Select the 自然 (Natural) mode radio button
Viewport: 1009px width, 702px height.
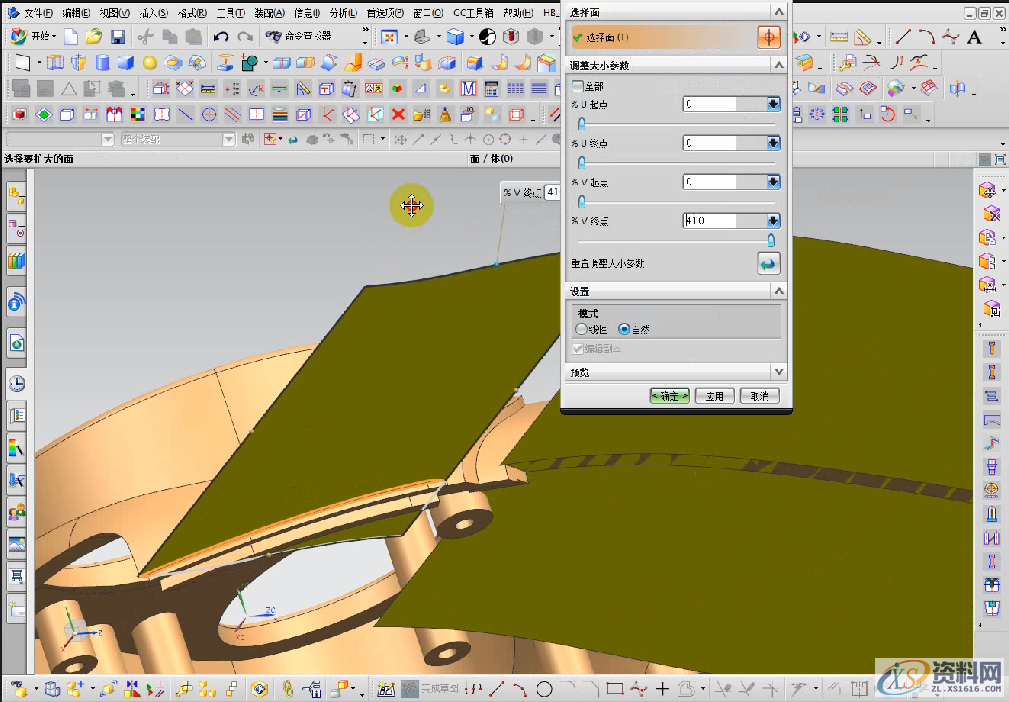pos(624,329)
